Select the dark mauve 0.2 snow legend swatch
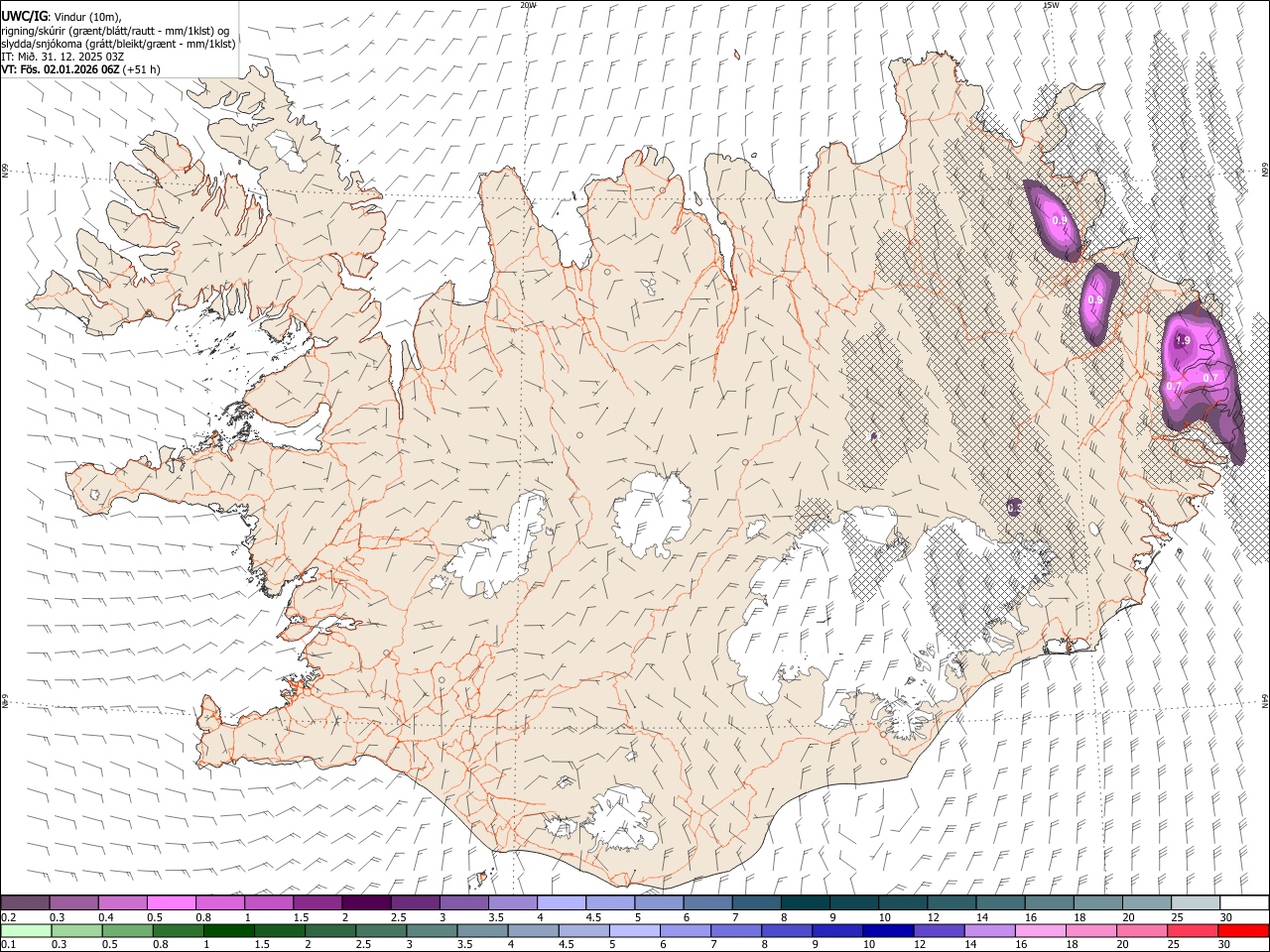1270x952 pixels. [x=25, y=902]
